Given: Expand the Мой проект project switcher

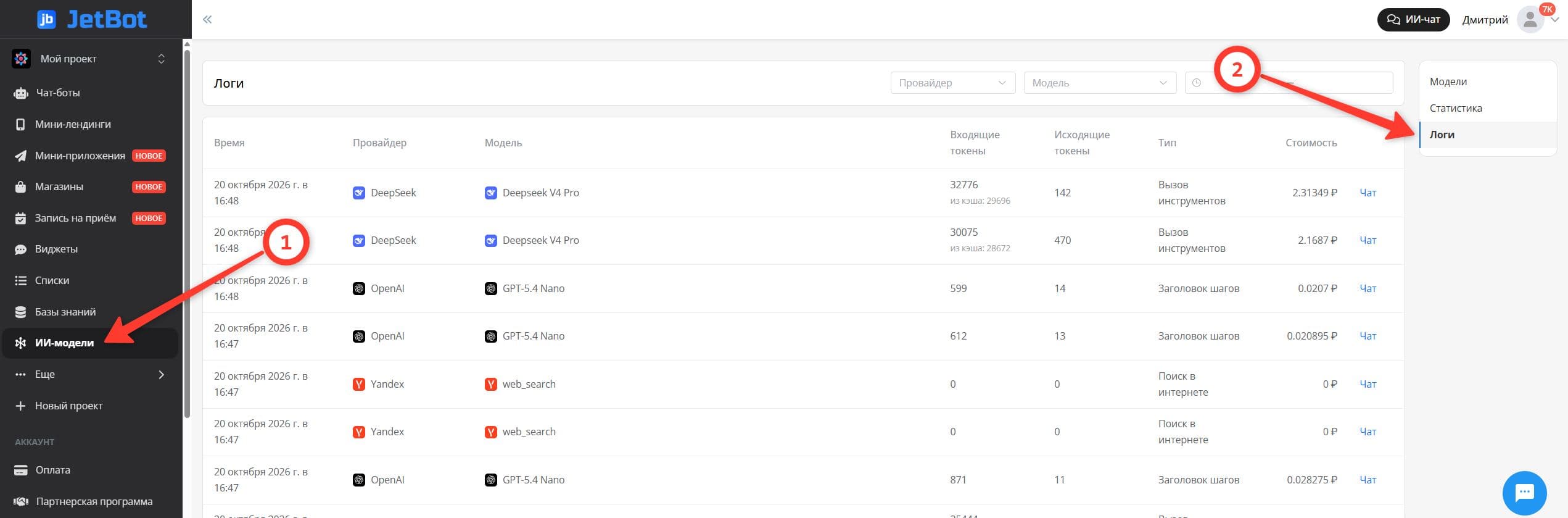Looking at the screenshot, I should click(89, 59).
